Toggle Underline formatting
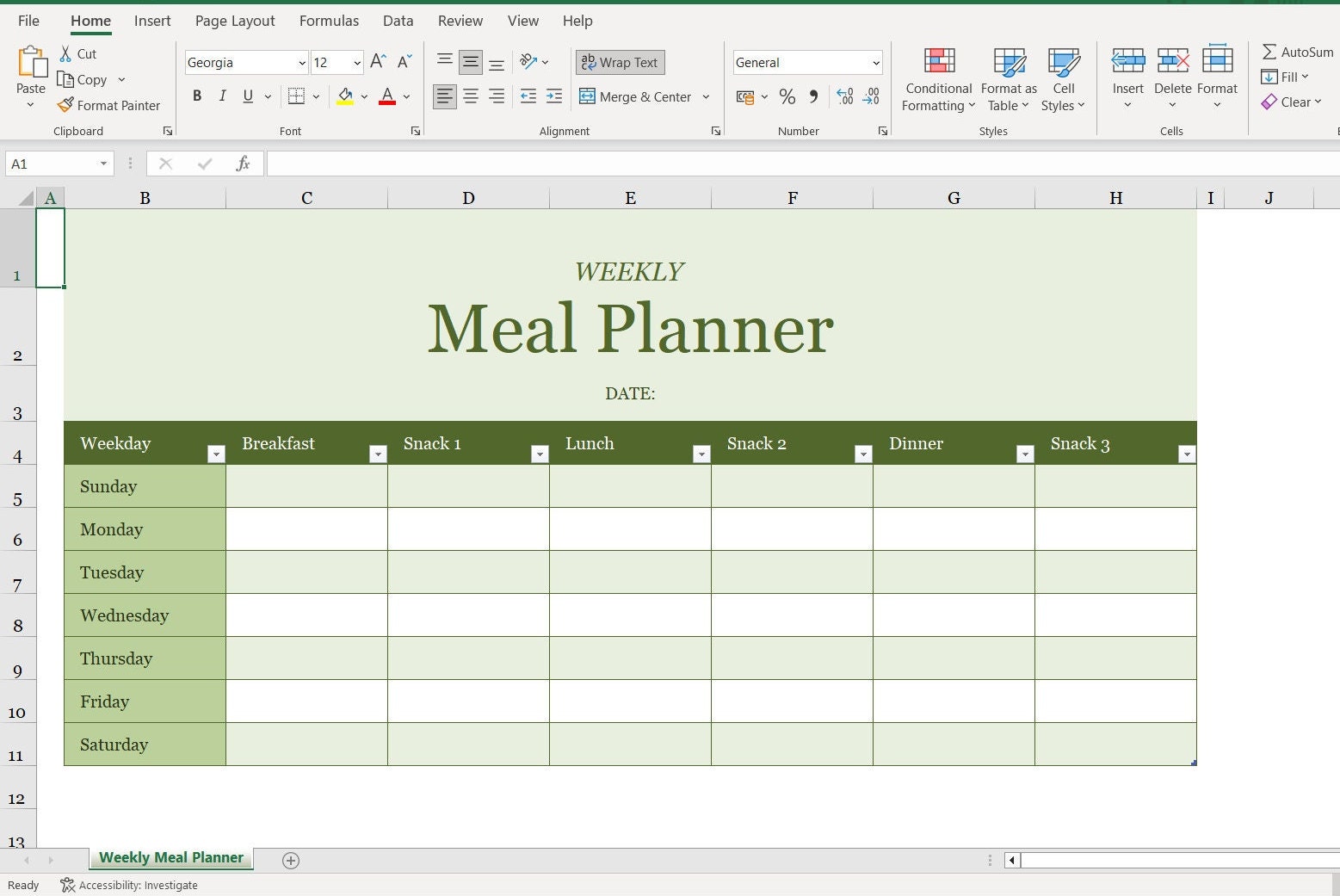Image resolution: width=1340 pixels, height=896 pixels. click(x=247, y=96)
